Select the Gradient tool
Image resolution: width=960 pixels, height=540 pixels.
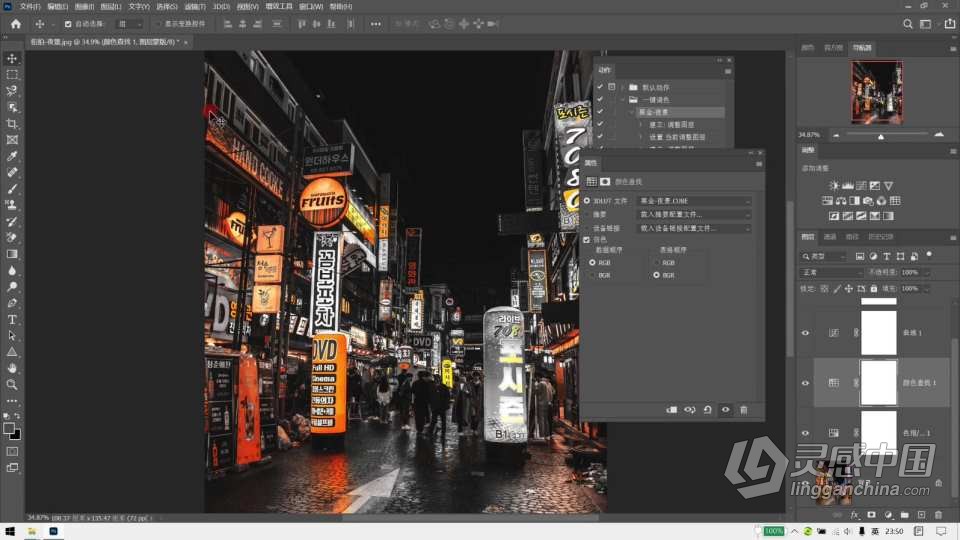coord(12,254)
